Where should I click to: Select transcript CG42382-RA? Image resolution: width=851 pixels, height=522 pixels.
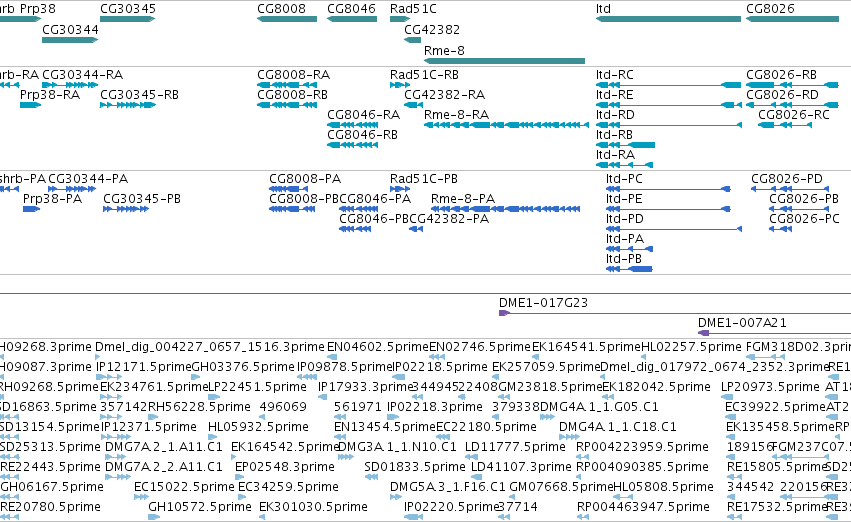tap(414, 105)
